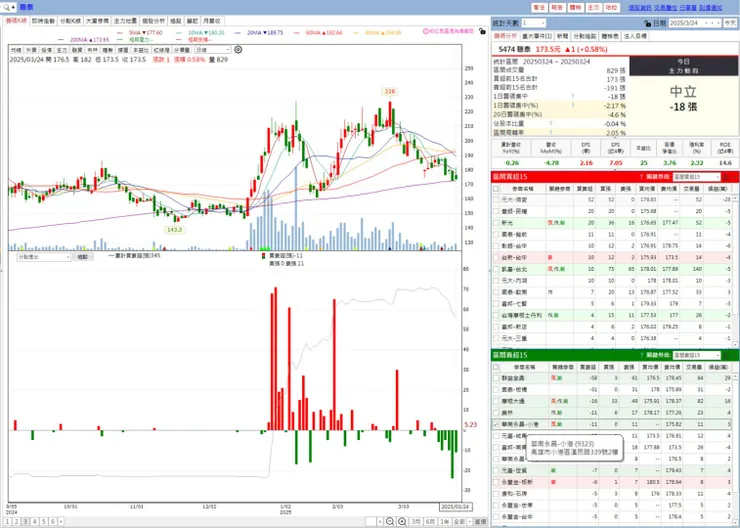The image size is (740, 528).
Task: Click the help icon for 佔股本比重
Action: pos(550,124)
